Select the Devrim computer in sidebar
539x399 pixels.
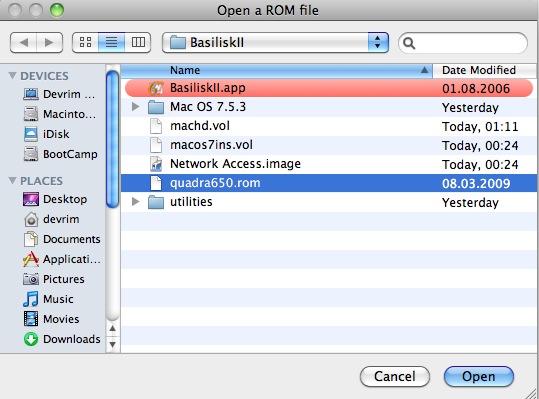(x=59, y=94)
